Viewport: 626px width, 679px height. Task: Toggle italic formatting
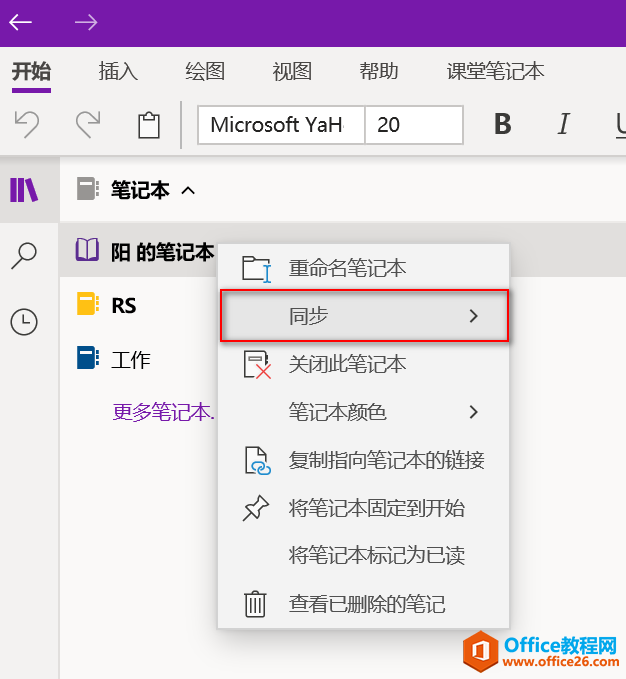tap(563, 124)
